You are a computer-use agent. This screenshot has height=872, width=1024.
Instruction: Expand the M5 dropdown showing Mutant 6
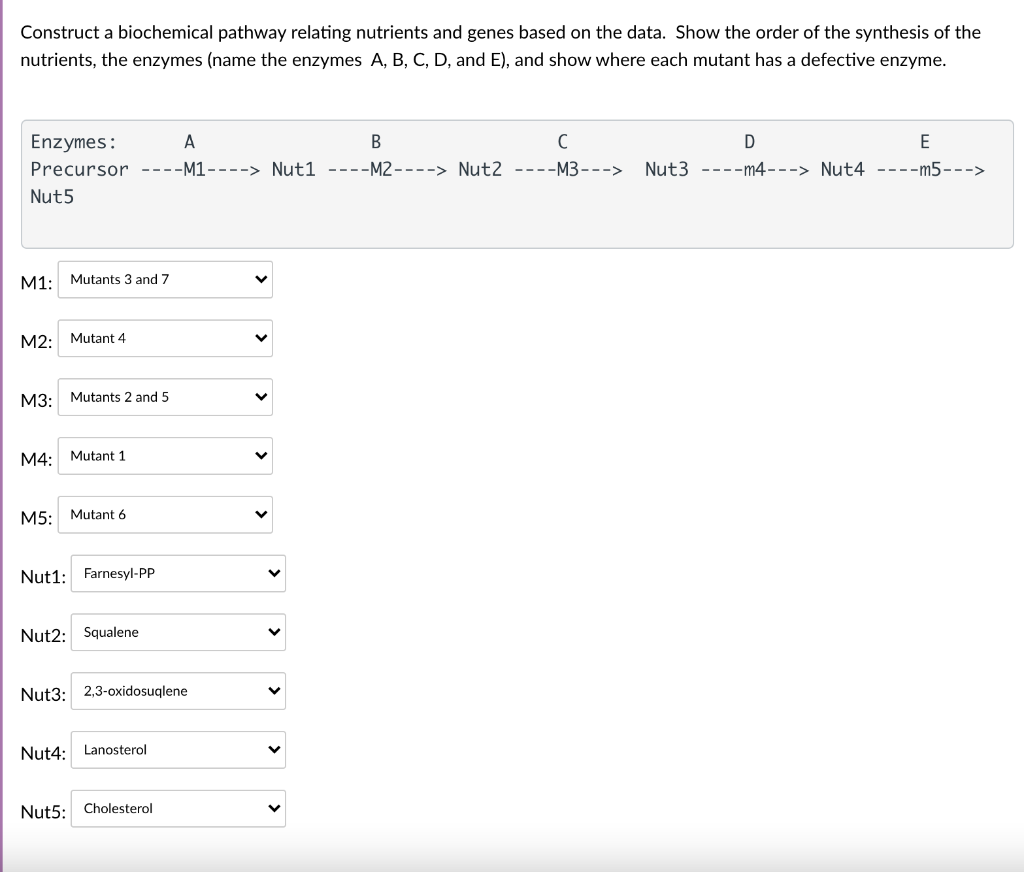pyautogui.click(x=165, y=514)
